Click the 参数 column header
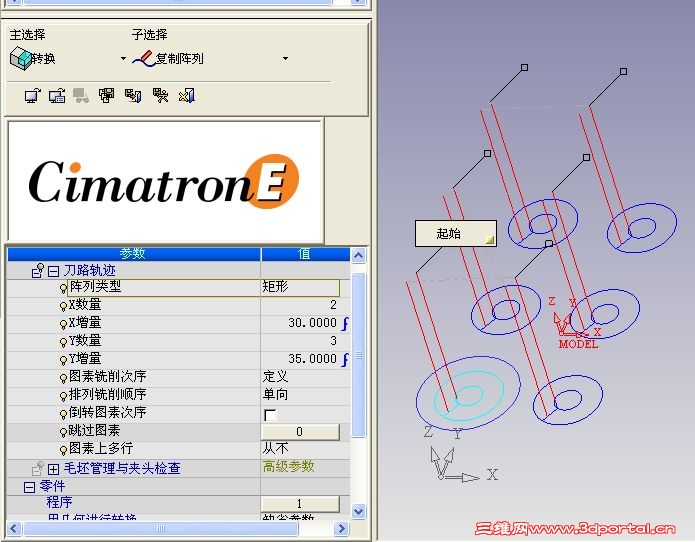 click(133, 254)
